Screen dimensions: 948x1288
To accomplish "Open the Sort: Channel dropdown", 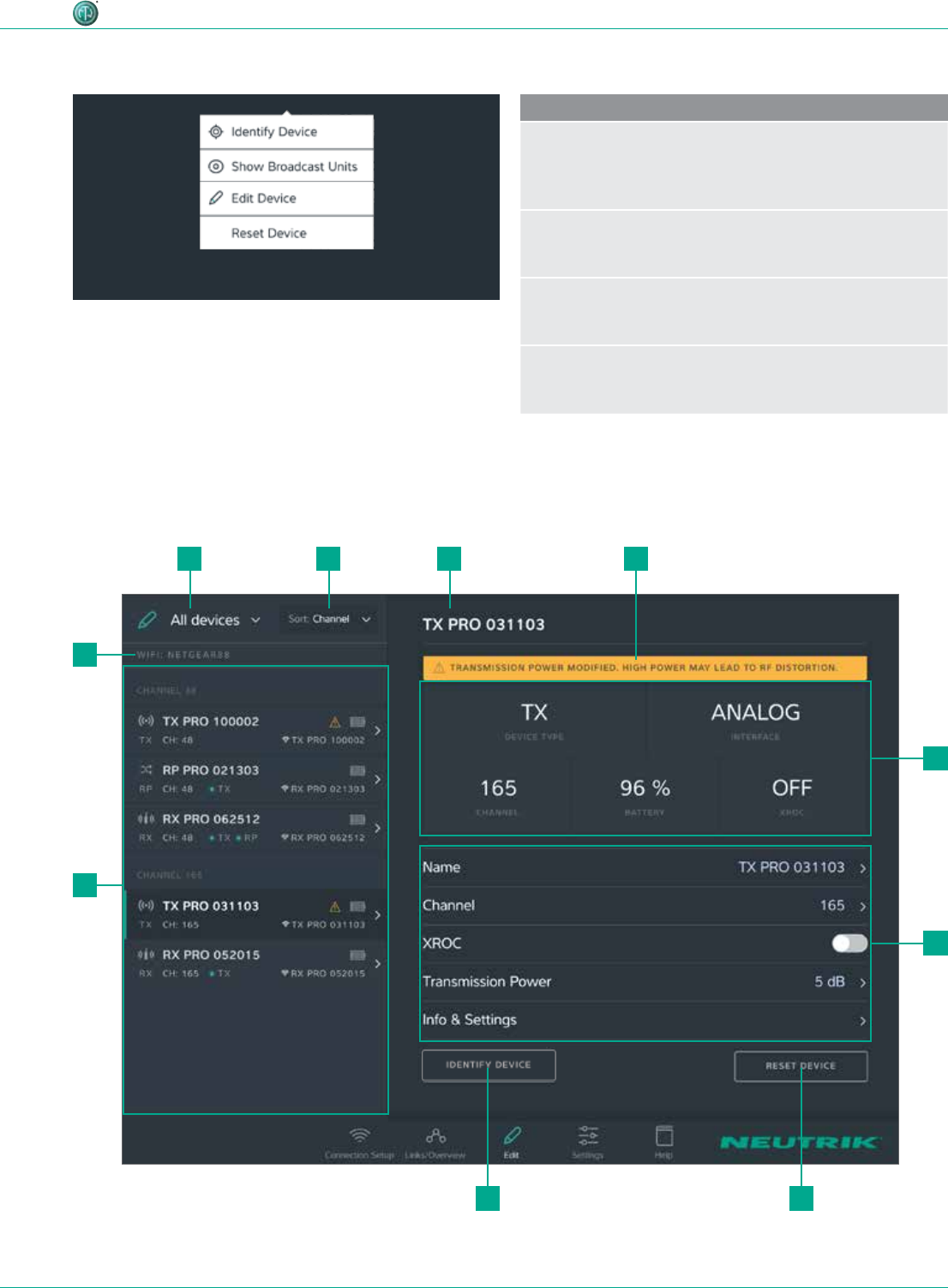I will [329, 619].
